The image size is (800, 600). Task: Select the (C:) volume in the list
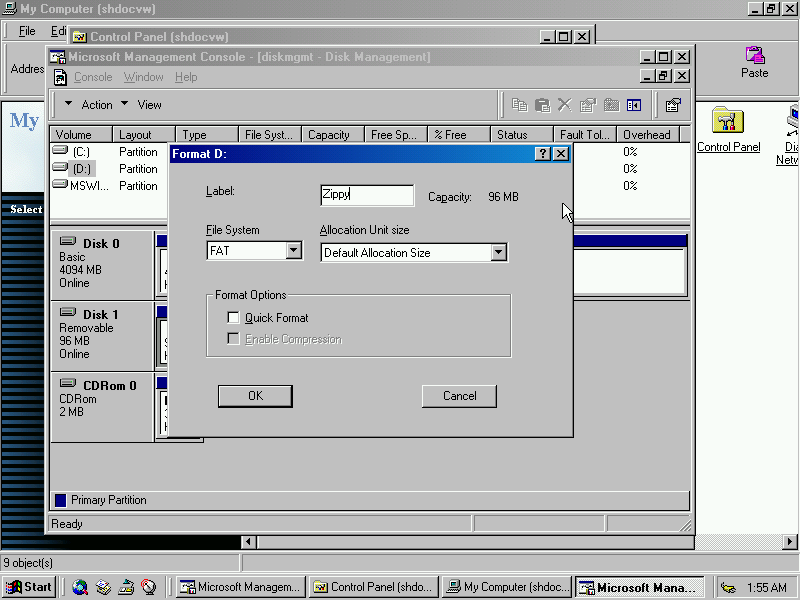[80, 152]
